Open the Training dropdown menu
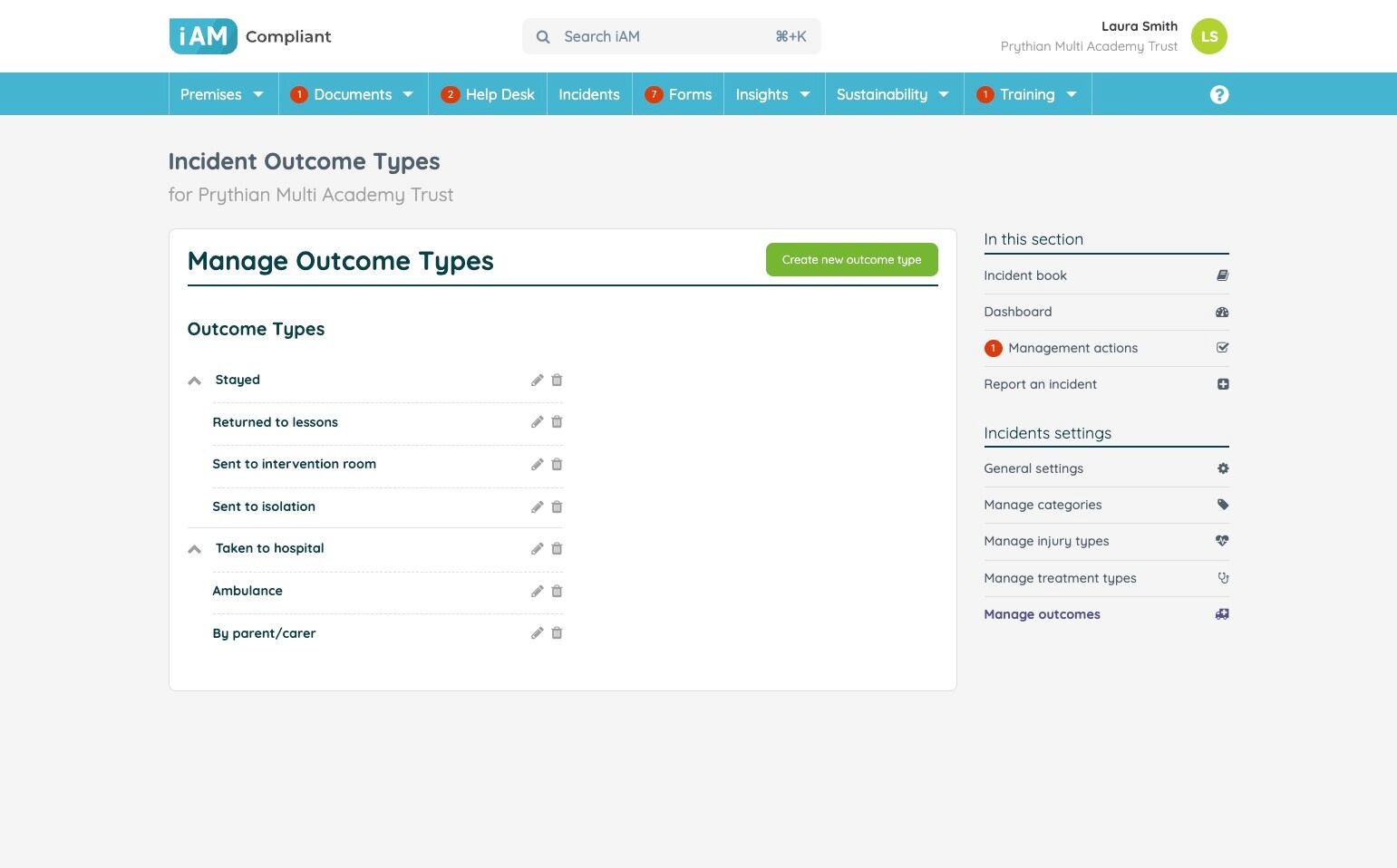Image resolution: width=1397 pixels, height=868 pixels. coord(1028,94)
